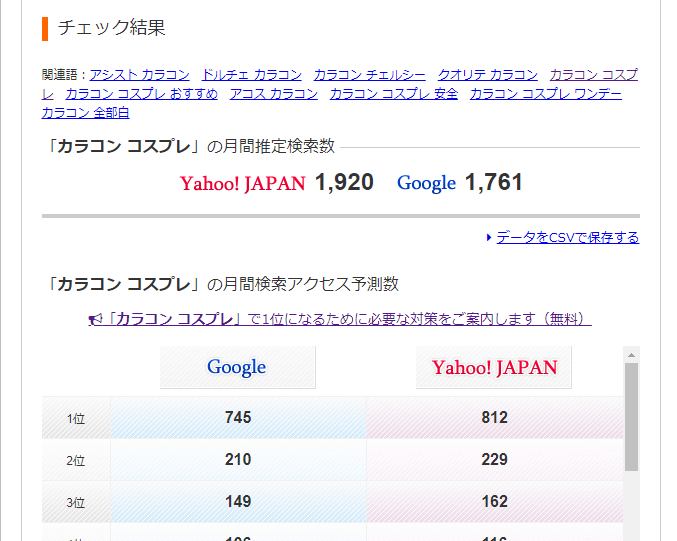Open related keyword アコス カラコン link
Viewport: 677px width, 541px height.
[274, 94]
